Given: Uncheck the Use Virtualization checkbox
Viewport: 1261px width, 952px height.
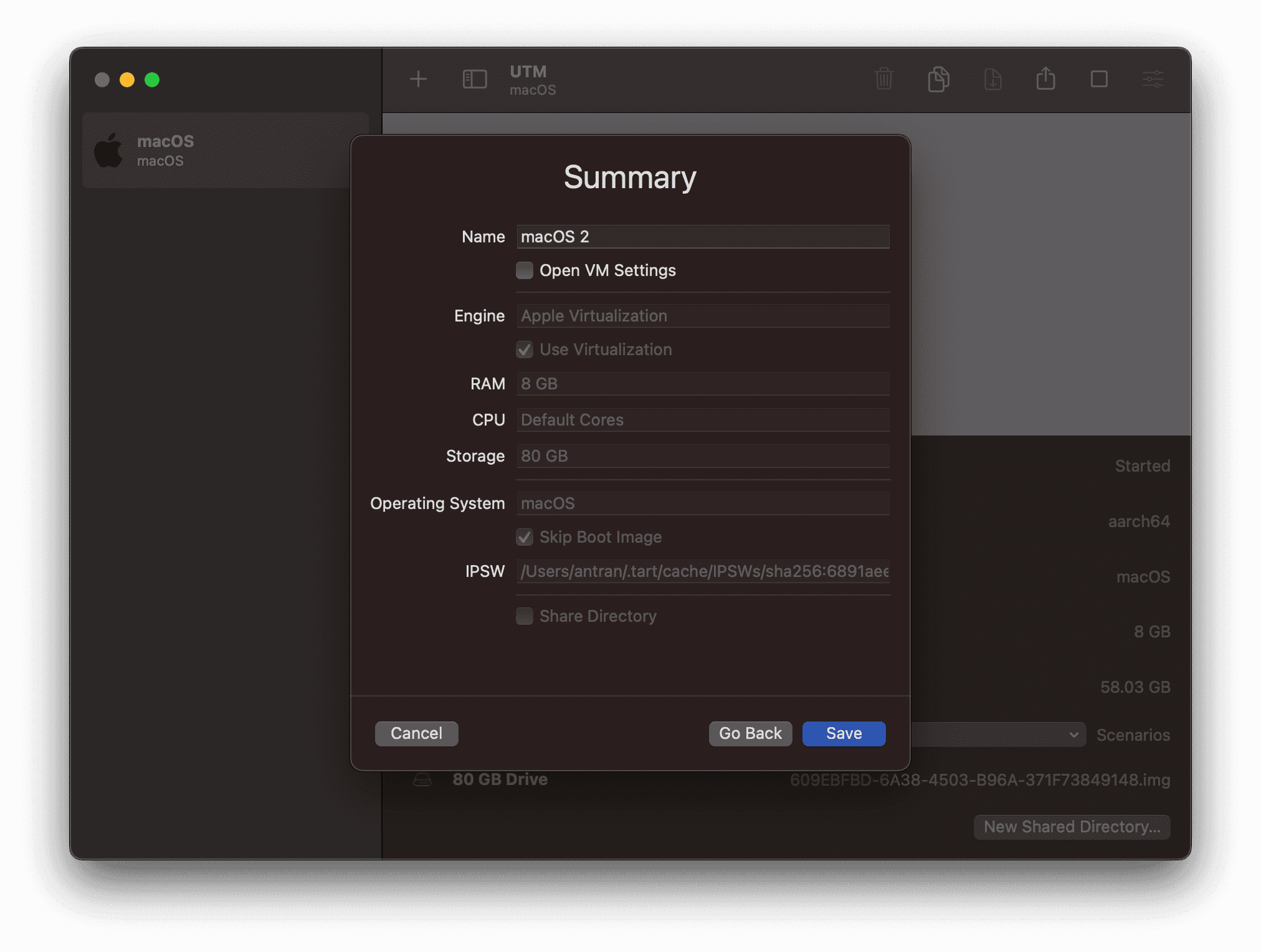Looking at the screenshot, I should [524, 350].
